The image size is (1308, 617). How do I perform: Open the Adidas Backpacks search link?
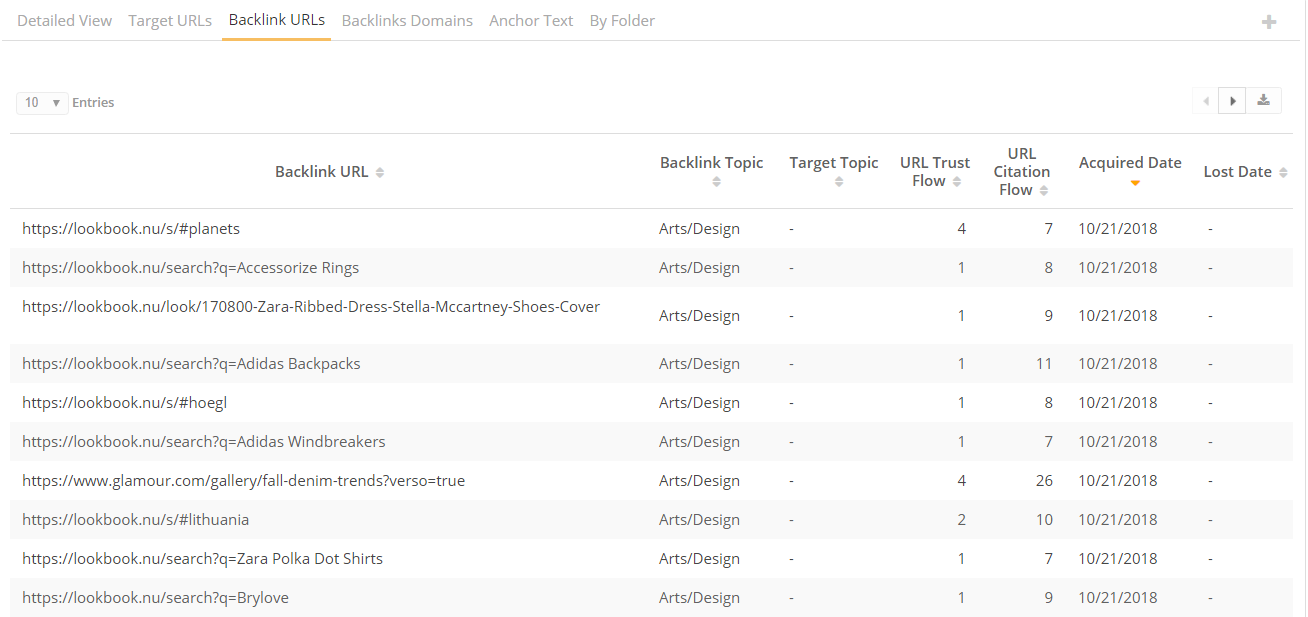tap(191, 363)
